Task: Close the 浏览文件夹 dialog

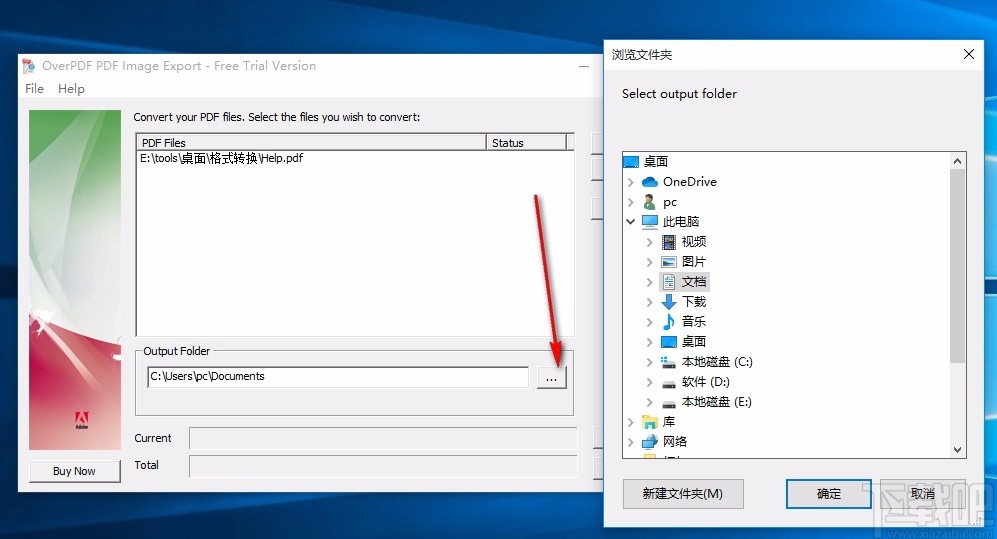Action: (969, 54)
